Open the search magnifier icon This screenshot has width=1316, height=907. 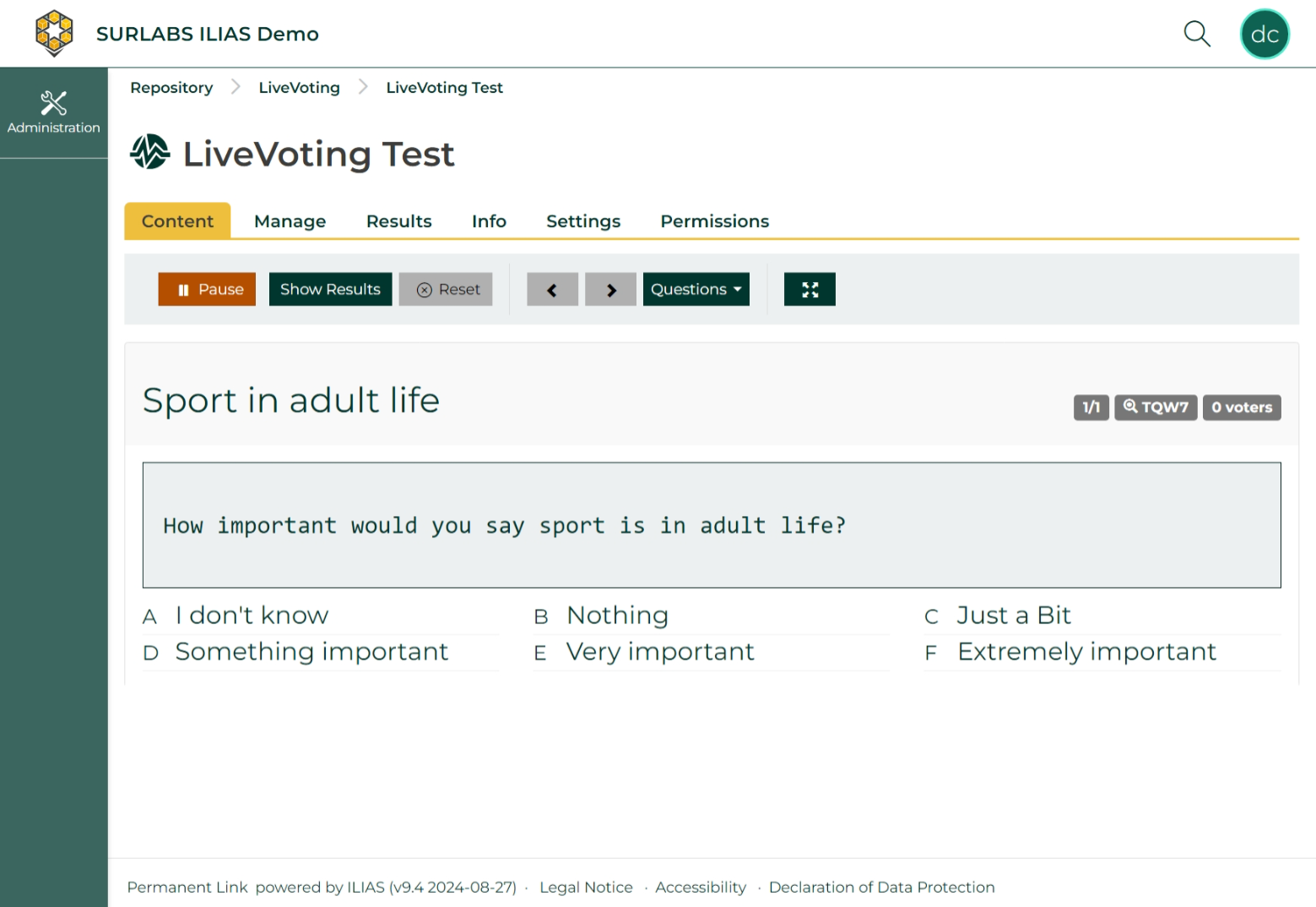pos(1197,34)
